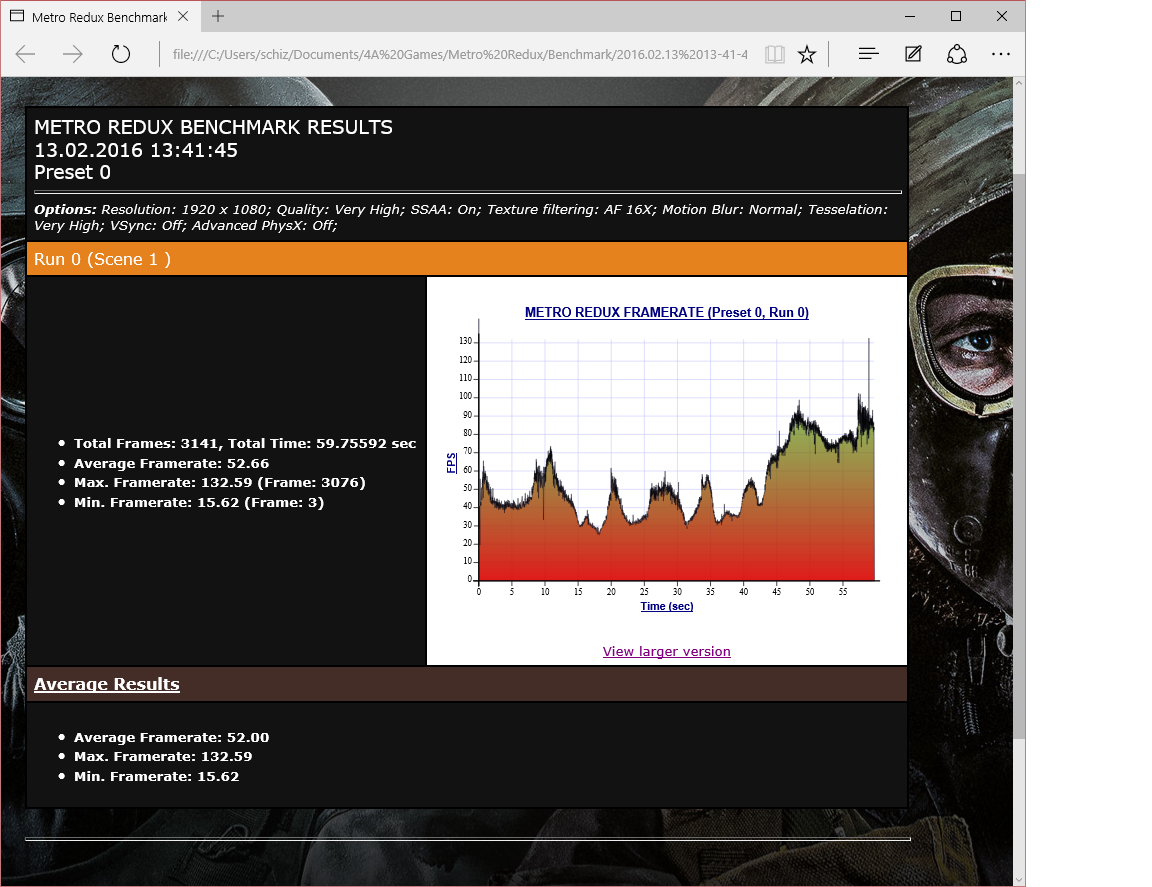The image size is (1152, 887).
Task: Open the View larger version link
Action: point(666,651)
